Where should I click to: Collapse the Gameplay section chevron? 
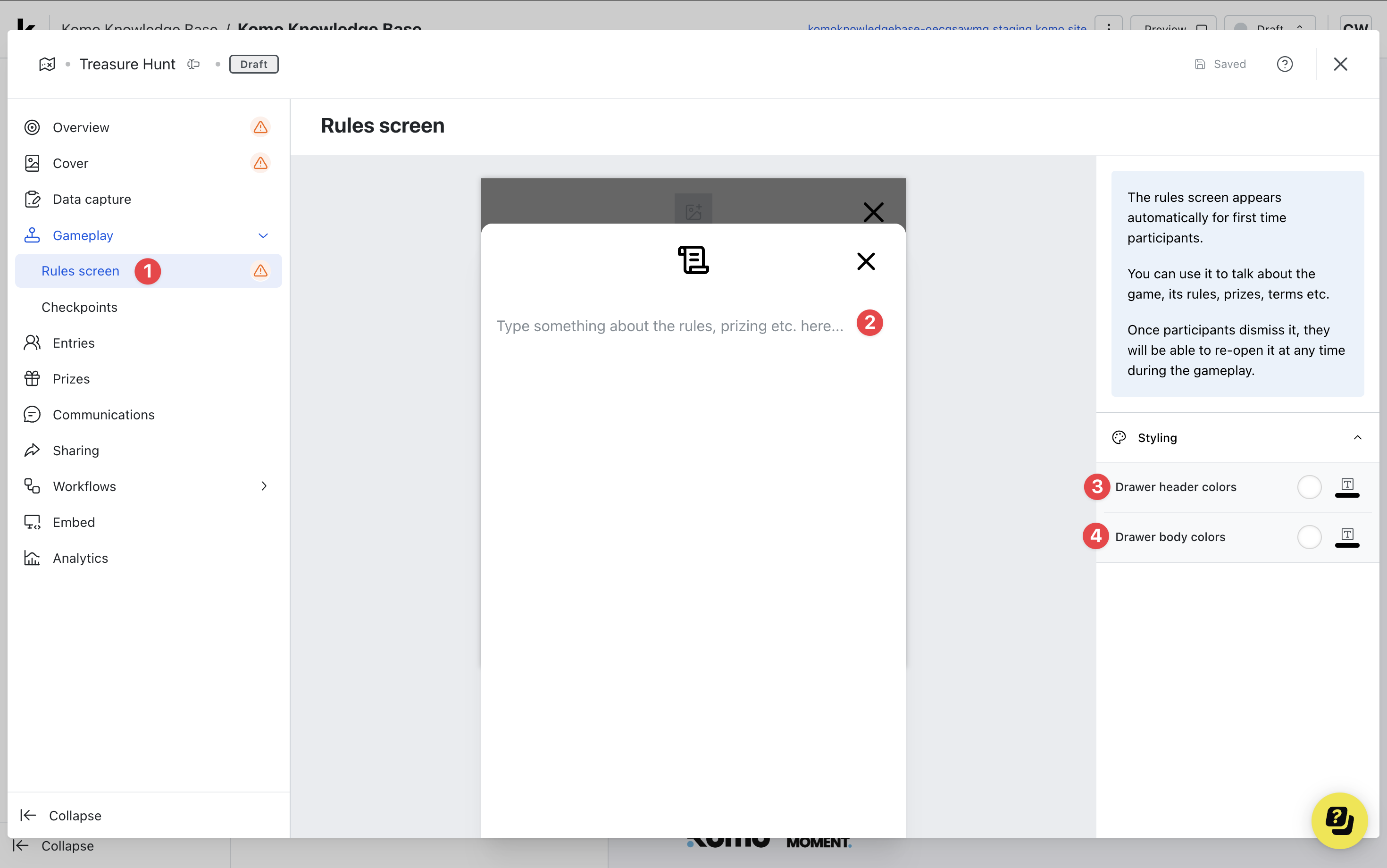click(263, 235)
